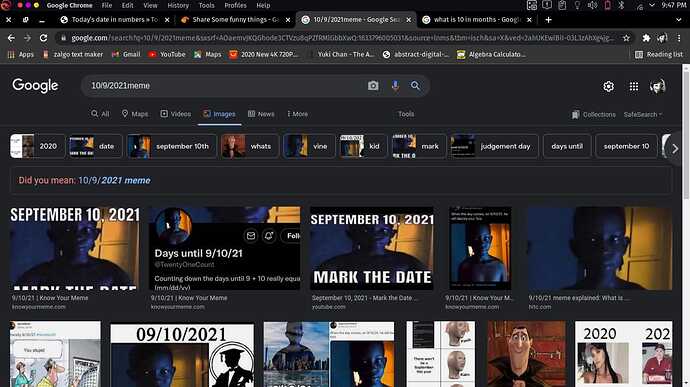This screenshot has width=690, height=387.
Task: Search by image using camera icon
Action: tap(373, 85)
